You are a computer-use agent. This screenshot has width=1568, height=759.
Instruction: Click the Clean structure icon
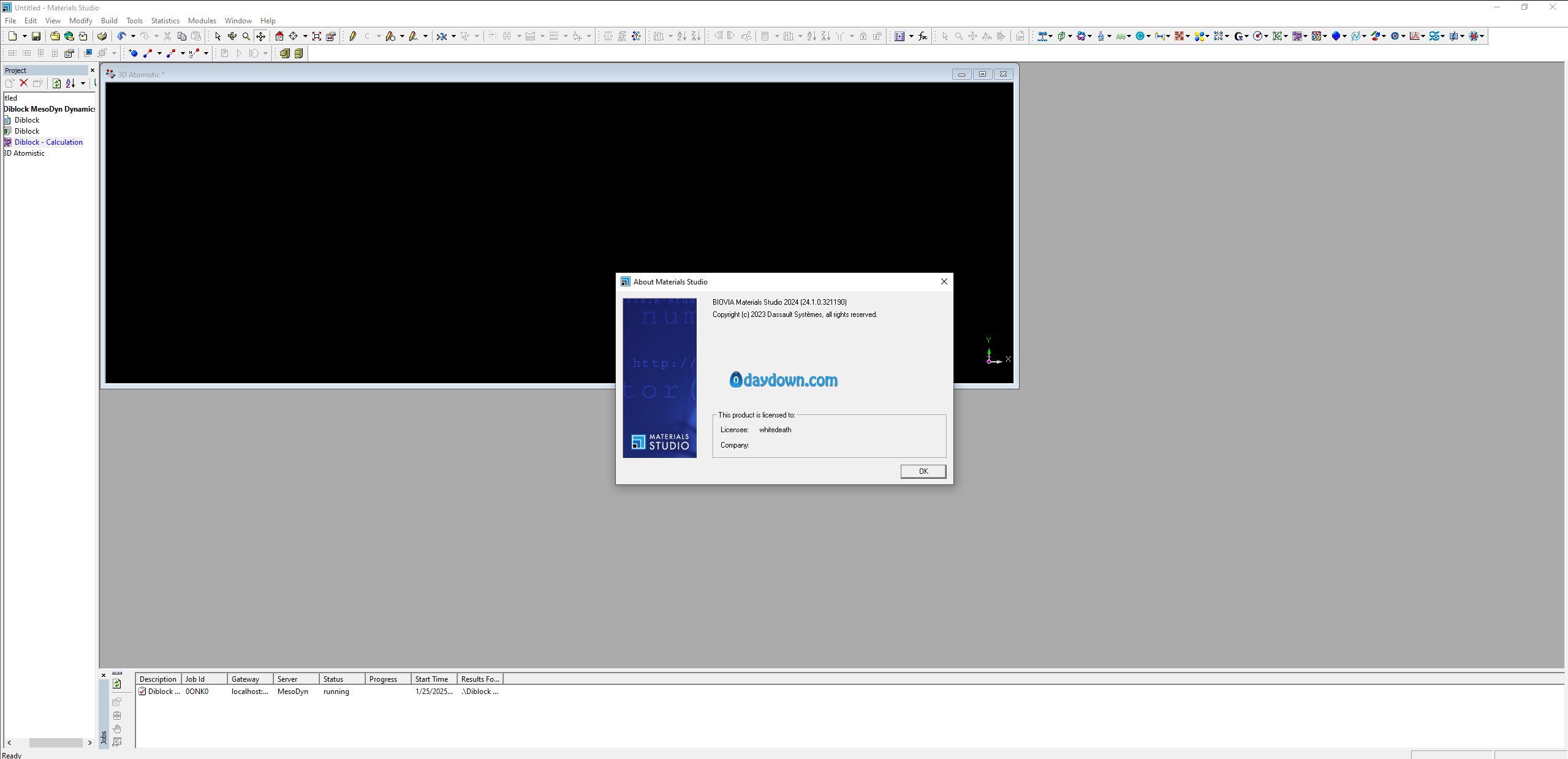(441, 36)
